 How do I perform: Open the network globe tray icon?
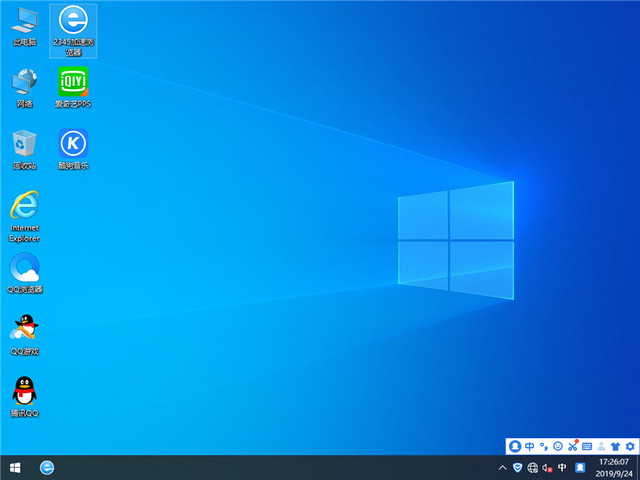pyautogui.click(x=532, y=468)
